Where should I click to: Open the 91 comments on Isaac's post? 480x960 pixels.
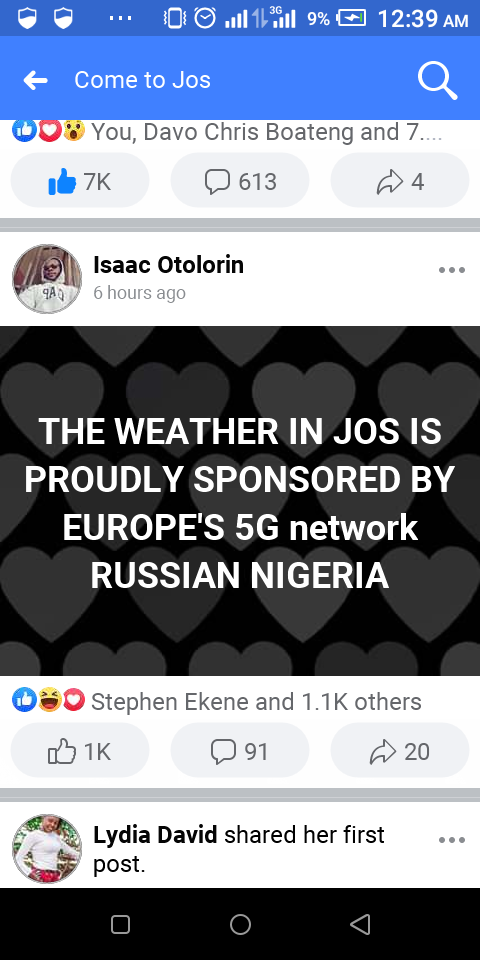(240, 751)
